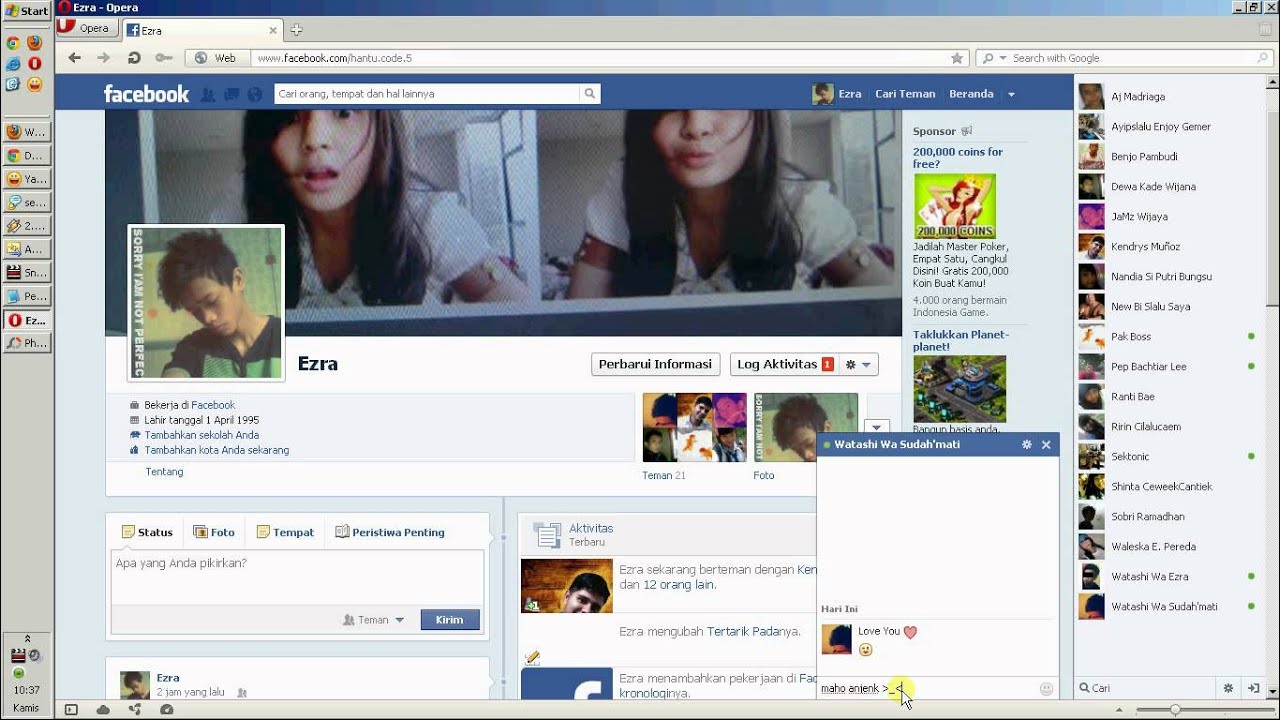Select the Foto composer tab

tap(214, 532)
